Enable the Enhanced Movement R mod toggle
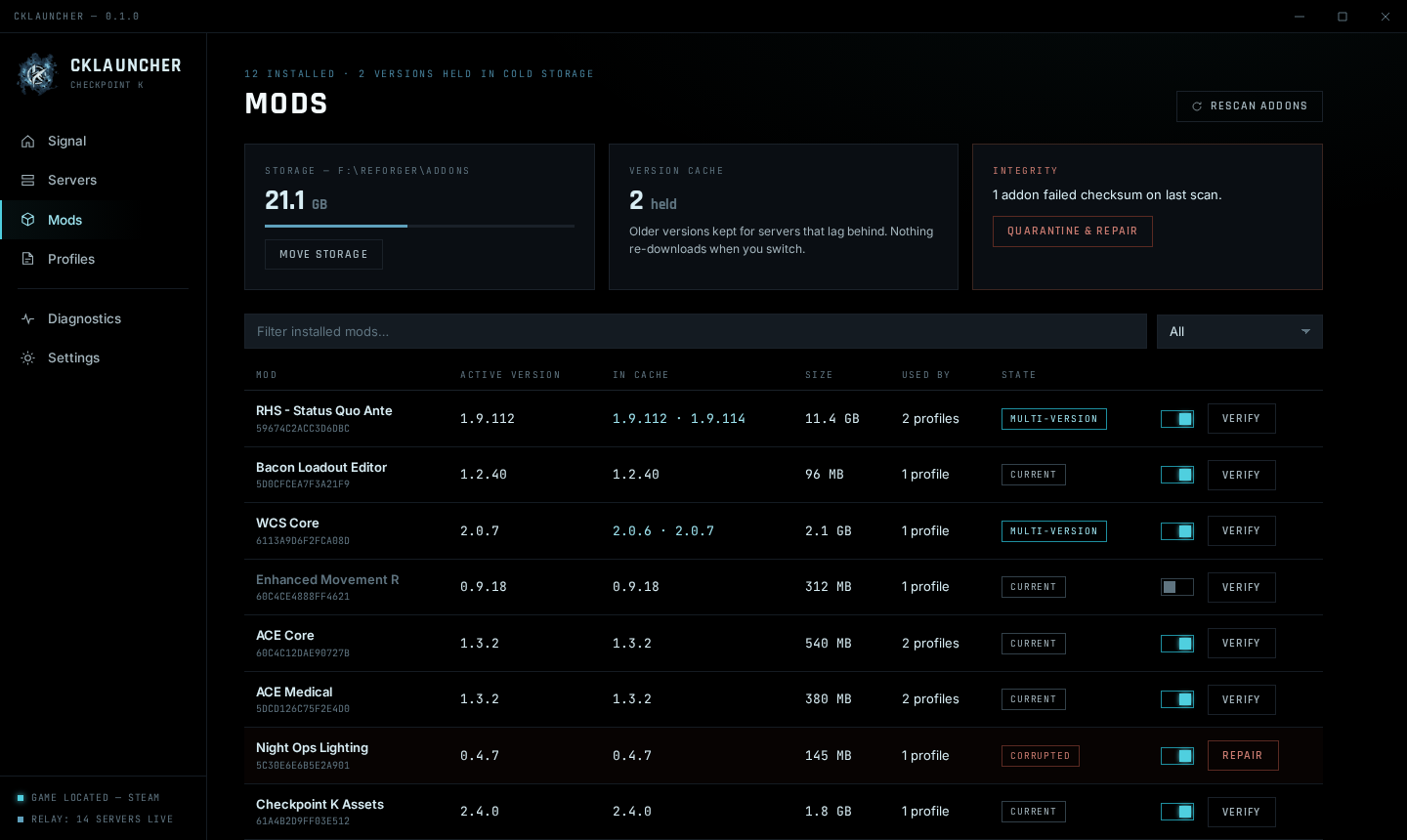 click(x=1177, y=587)
